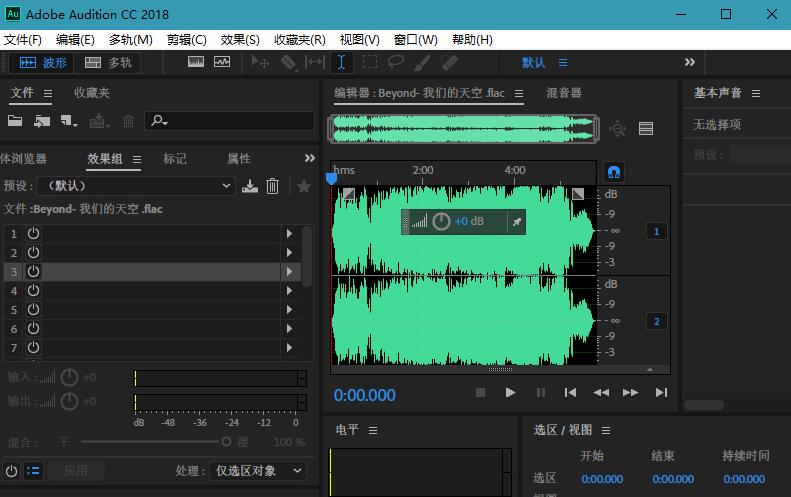Click the playhead marker on timeline
This screenshot has height=497, width=791.
[331, 179]
